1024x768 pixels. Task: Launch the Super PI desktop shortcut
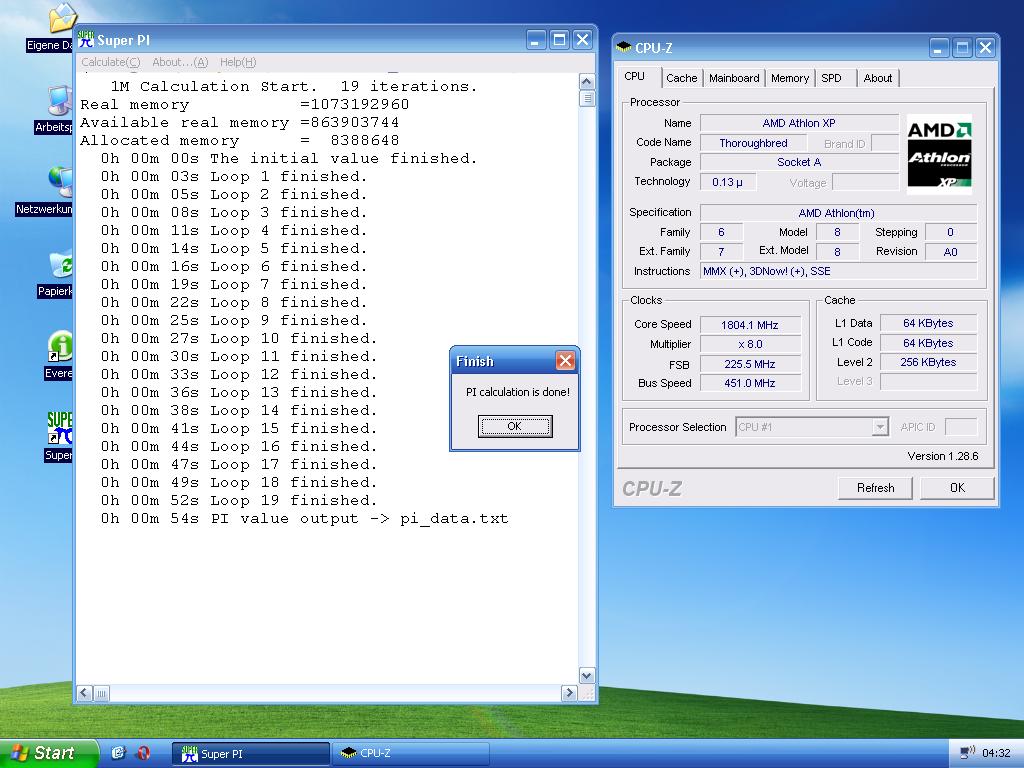click(60, 428)
